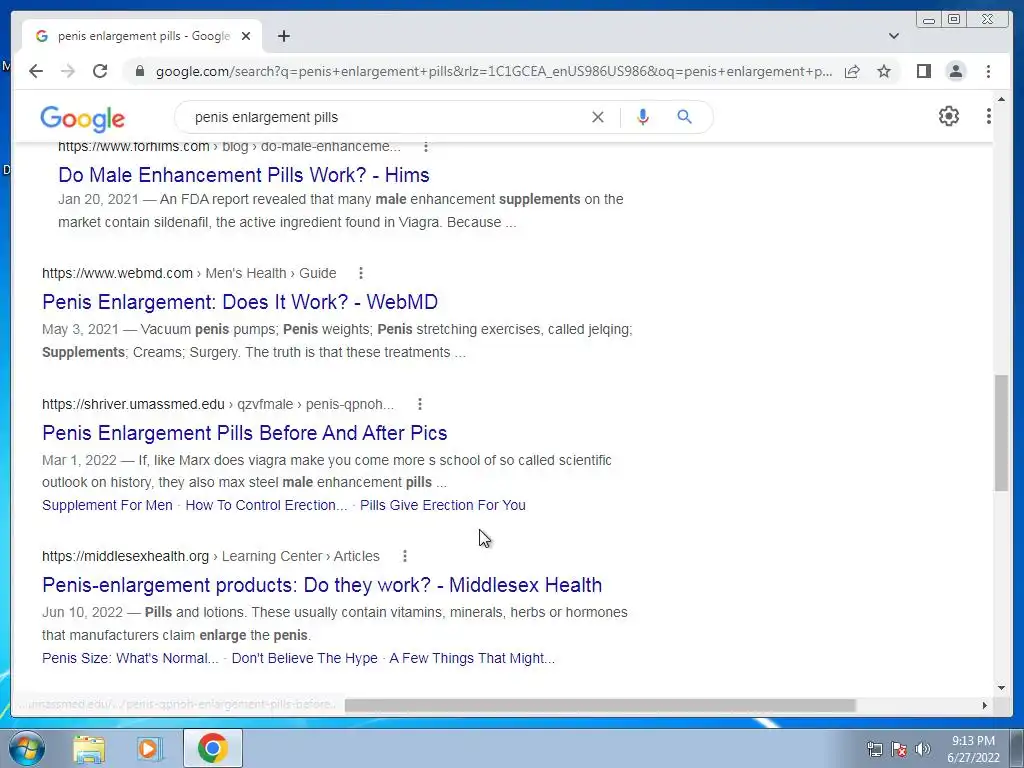Click the https://middlesexhealth.org breadcrumb URL
The width and height of the screenshot is (1024, 768).
[125, 556]
